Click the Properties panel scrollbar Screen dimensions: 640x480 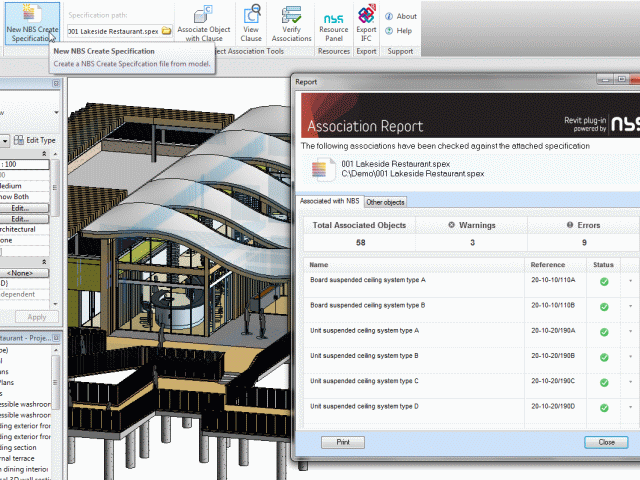56,188
